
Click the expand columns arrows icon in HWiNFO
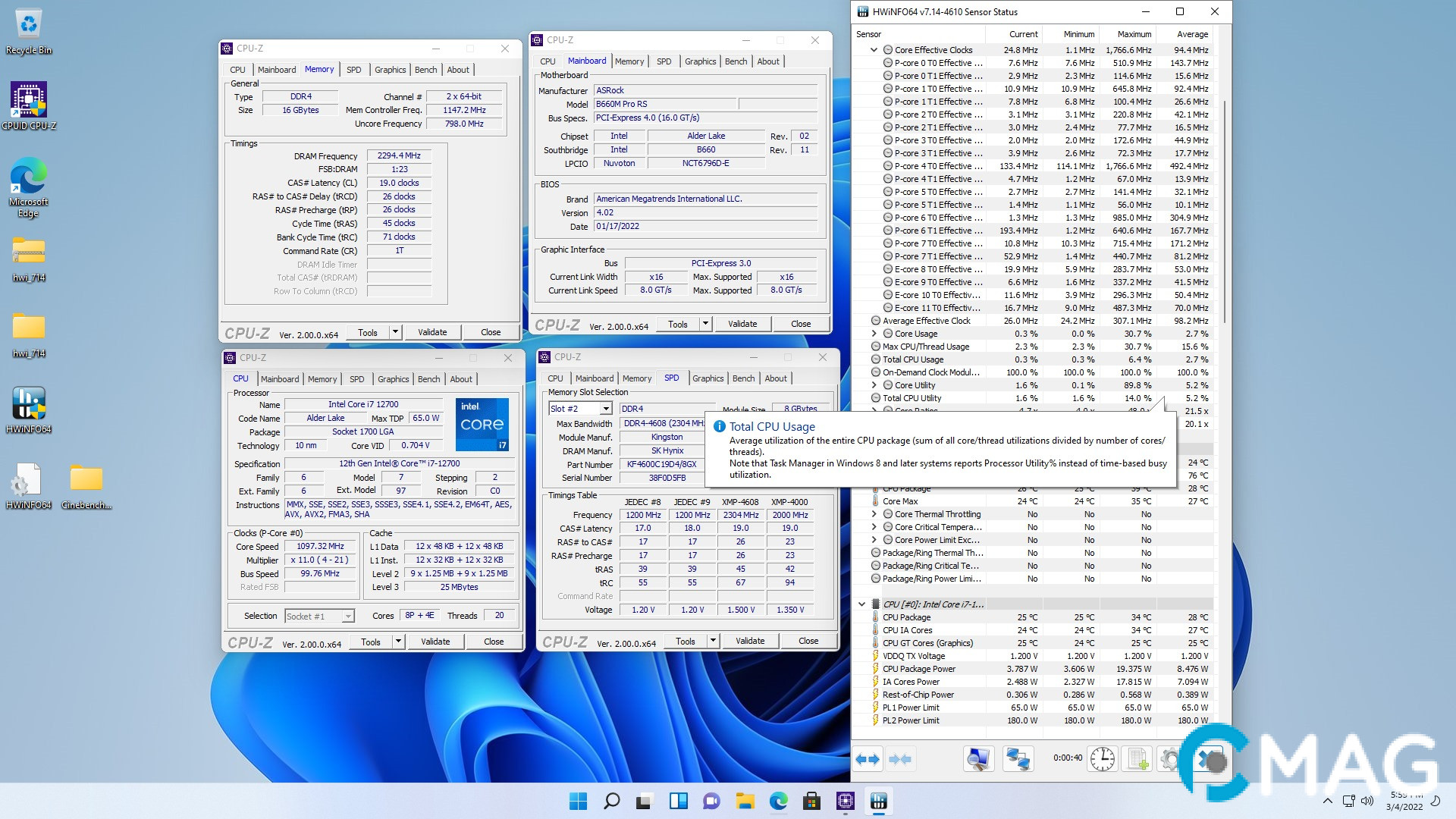coord(868,759)
